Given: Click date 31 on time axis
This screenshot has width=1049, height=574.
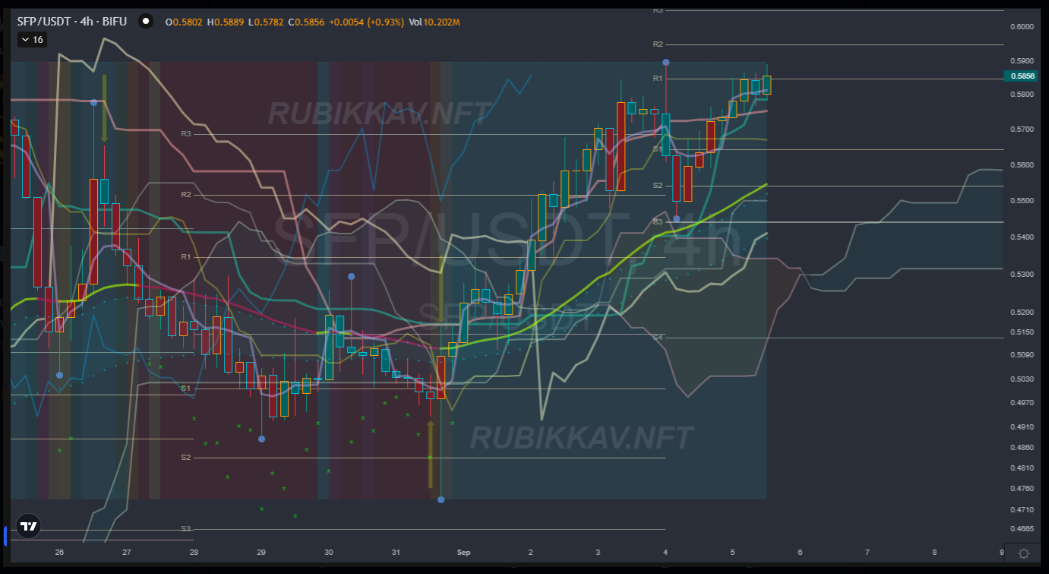Looking at the screenshot, I should pos(396,553).
